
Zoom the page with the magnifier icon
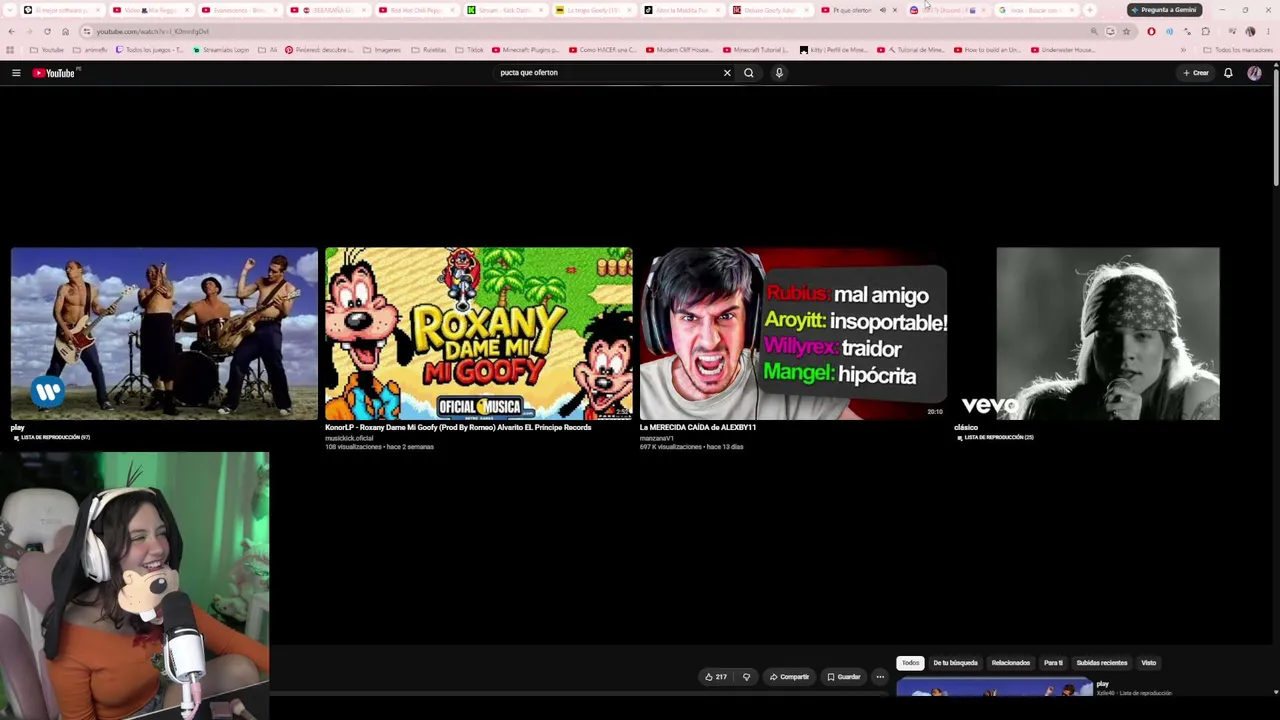point(1094,31)
